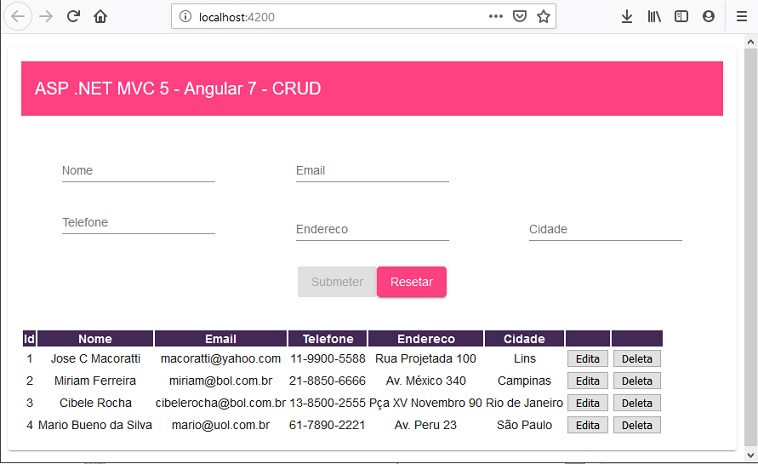The width and height of the screenshot is (758, 464).
Task: Edit the Cibele Rocha row
Action: pyautogui.click(x=587, y=403)
